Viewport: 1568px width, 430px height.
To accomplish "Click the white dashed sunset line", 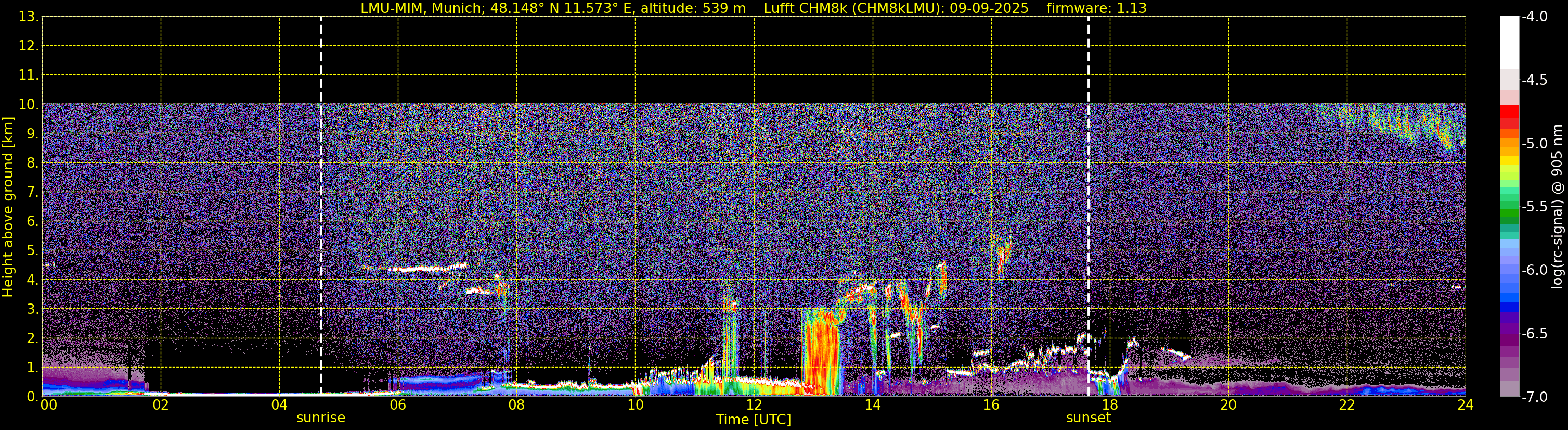I will point(1088,206).
